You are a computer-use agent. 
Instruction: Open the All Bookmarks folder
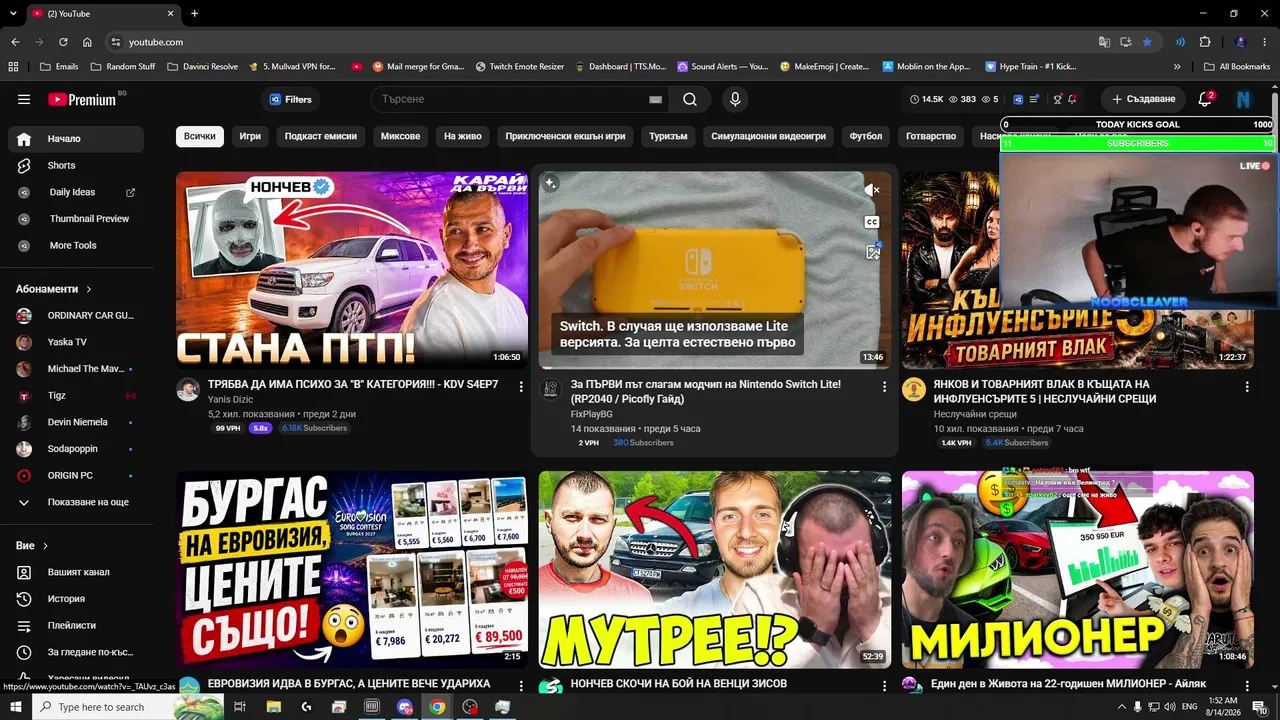(1238, 67)
